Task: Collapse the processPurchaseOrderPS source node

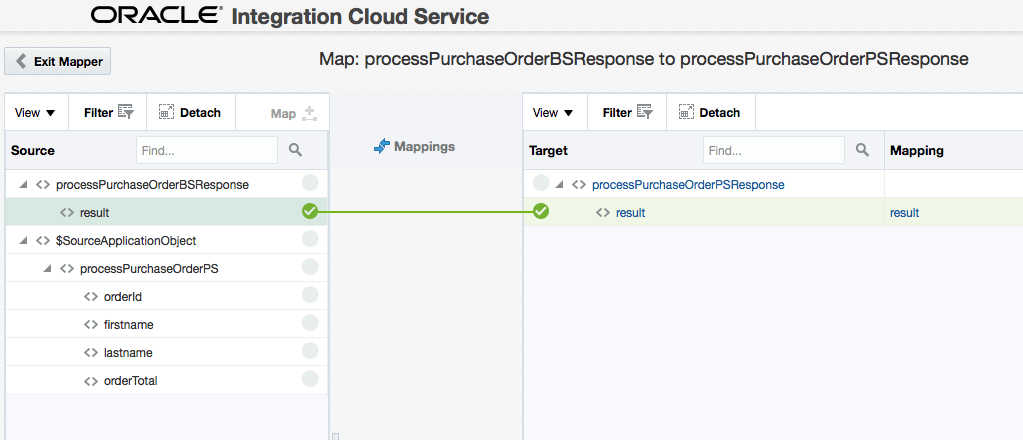Action: tap(47, 269)
